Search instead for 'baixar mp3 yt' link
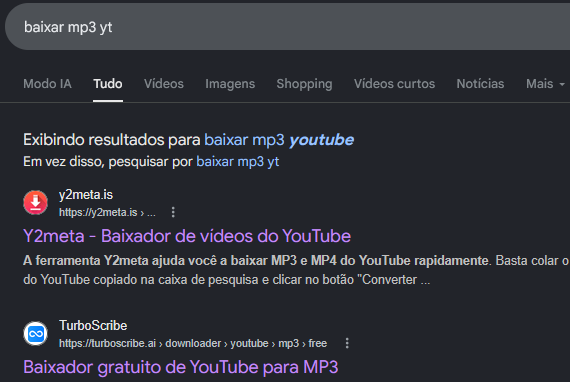570x382 pixels. click(x=238, y=162)
